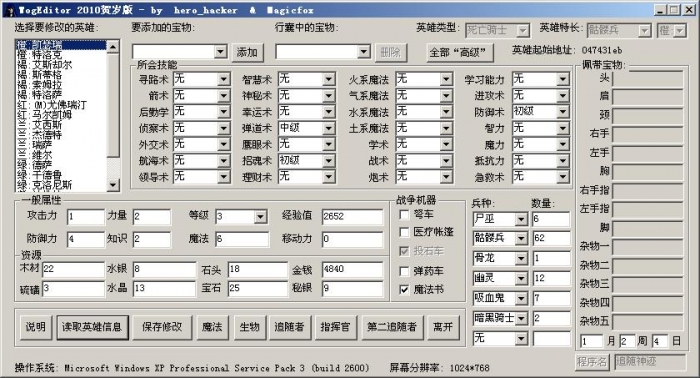
Task: Click the 知识 input field
Action: click(152, 239)
